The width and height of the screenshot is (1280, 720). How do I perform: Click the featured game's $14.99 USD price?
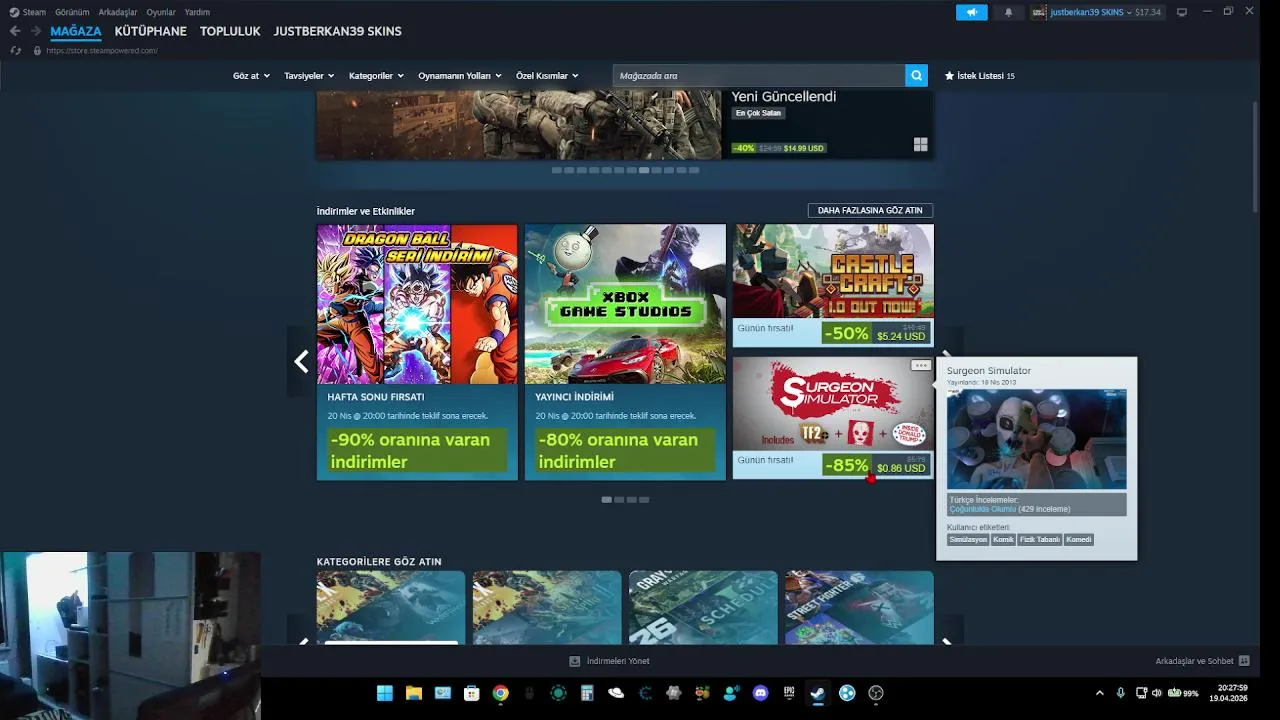coord(803,148)
